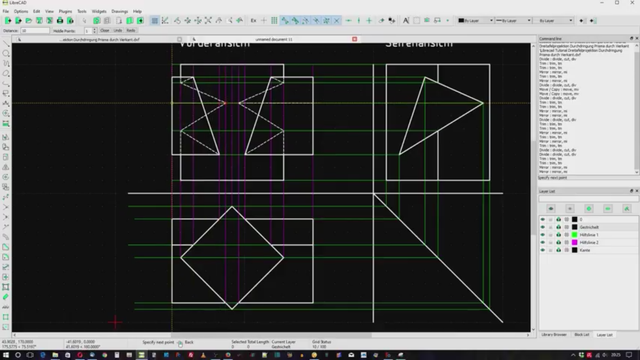This screenshot has width=640, height=360.
Task: Click Show all layers eye button
Action: click(x=551, y=209)
